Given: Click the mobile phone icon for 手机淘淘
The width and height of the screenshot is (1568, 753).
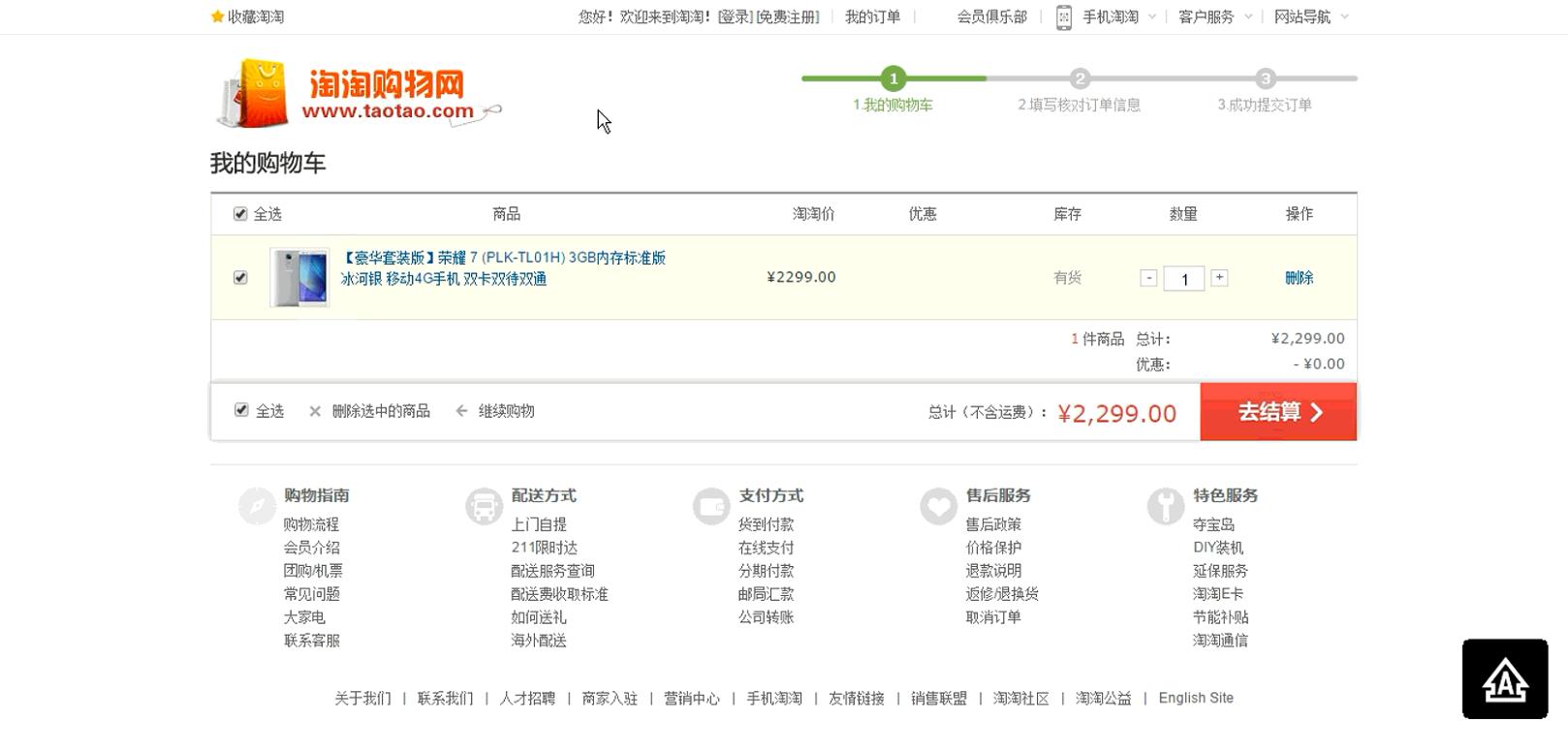Looking at the screenshot, I should 1063,17.
